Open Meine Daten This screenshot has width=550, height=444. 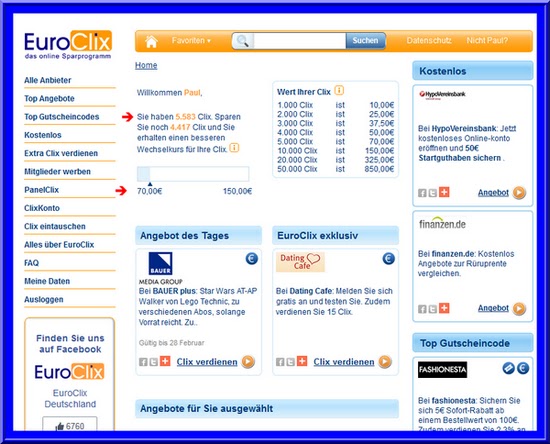[x=47, y=281]
